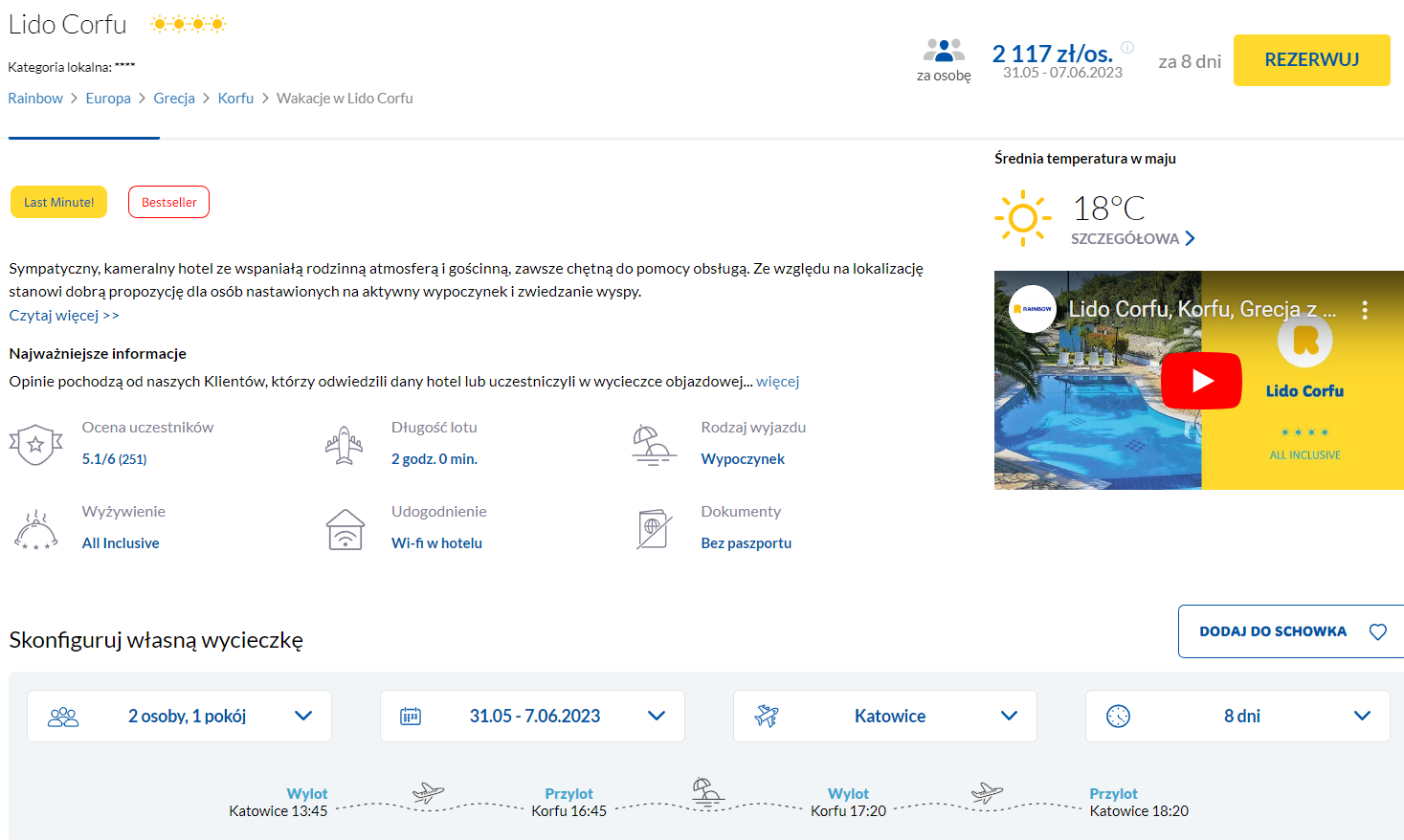
Task: Play the Lido Corfu YouTube video
Action: pos(1201,381)
